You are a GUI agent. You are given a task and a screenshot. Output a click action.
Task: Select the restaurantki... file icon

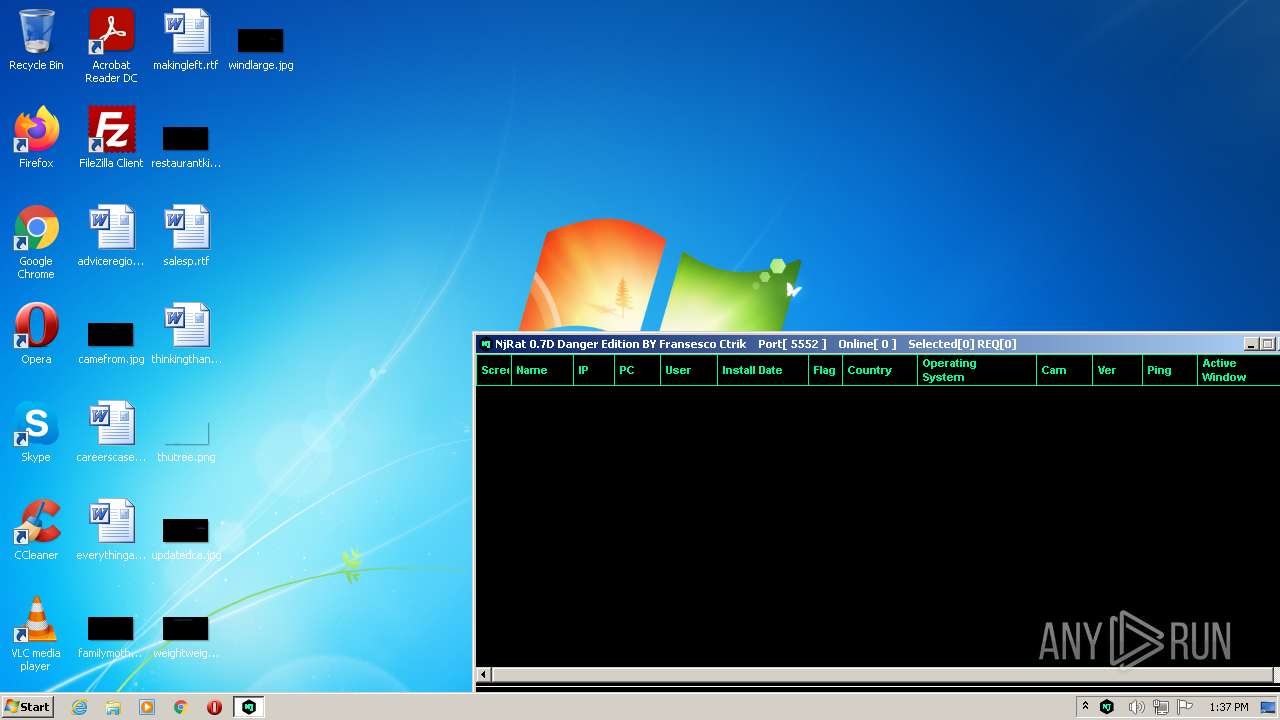[x=186, y=145]
